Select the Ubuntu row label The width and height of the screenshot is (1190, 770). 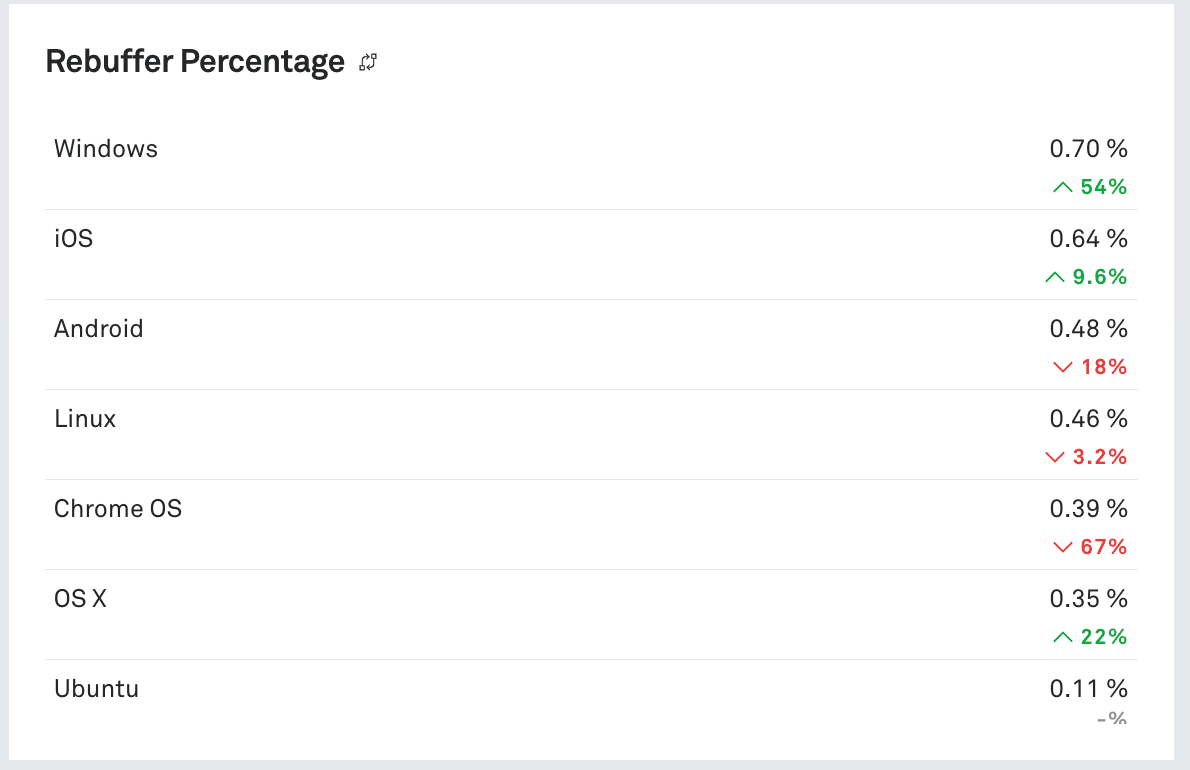point(96,689)
